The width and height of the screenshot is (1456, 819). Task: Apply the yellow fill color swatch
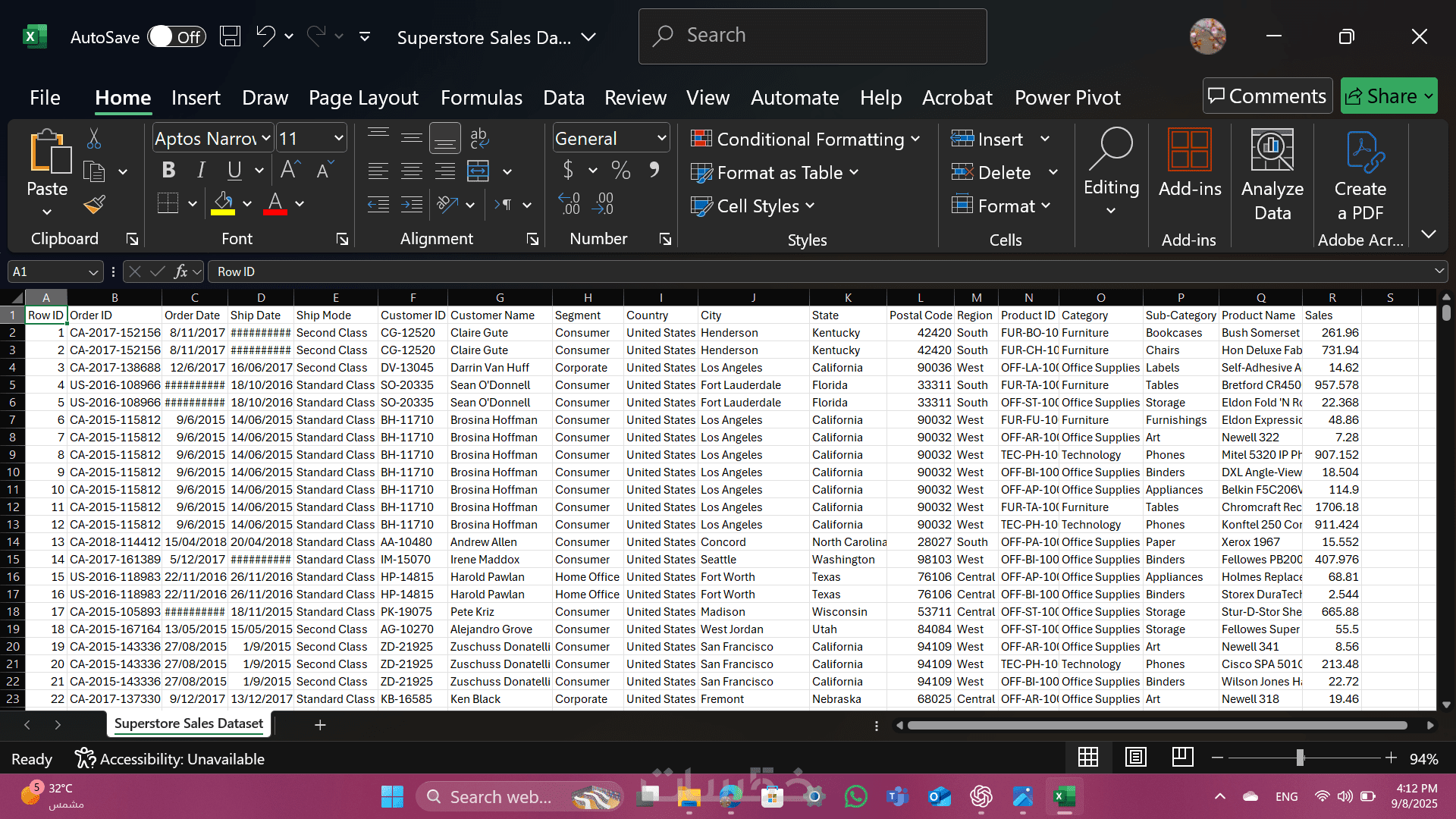[223, 204]
